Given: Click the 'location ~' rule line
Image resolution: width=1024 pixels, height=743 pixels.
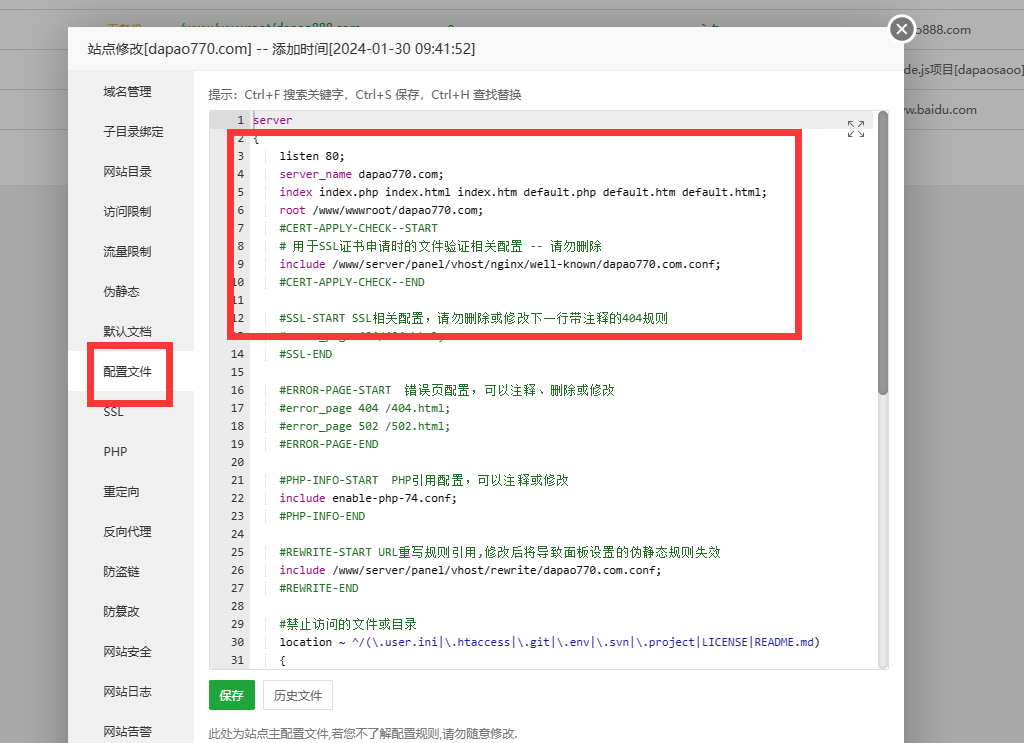Looking at the screenshot, I should click(x=549, y=642).
